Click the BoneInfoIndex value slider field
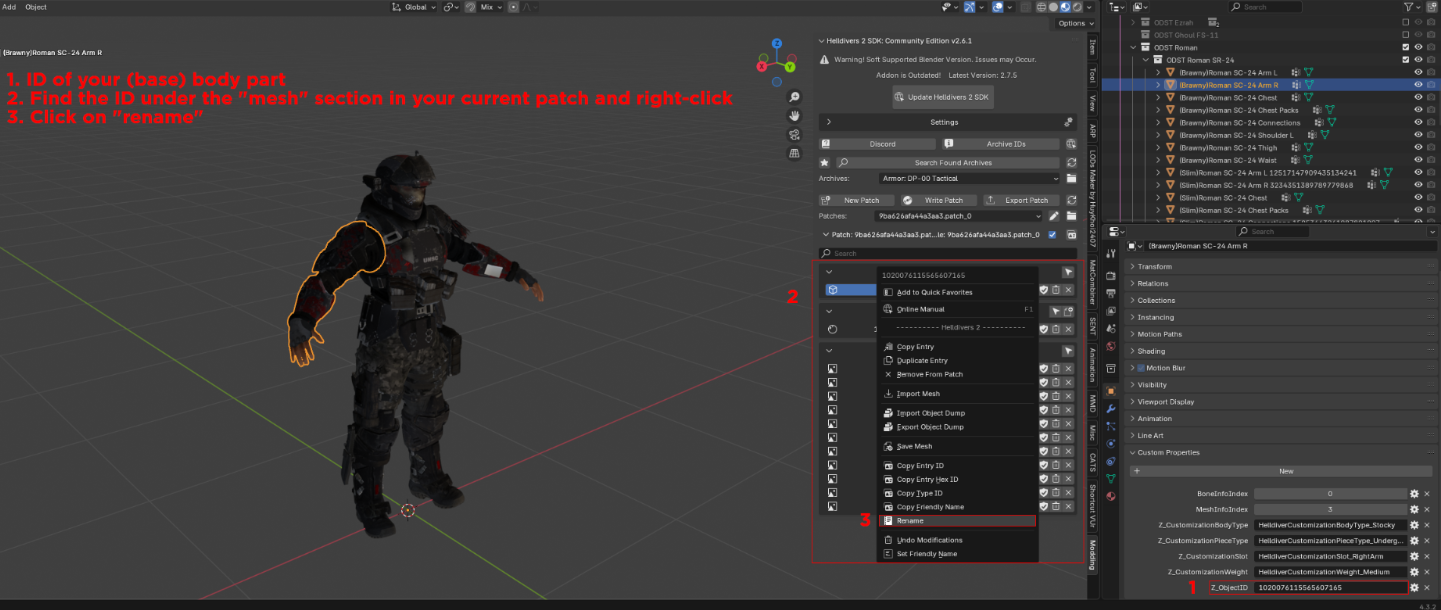 (x=1330, y=493)
